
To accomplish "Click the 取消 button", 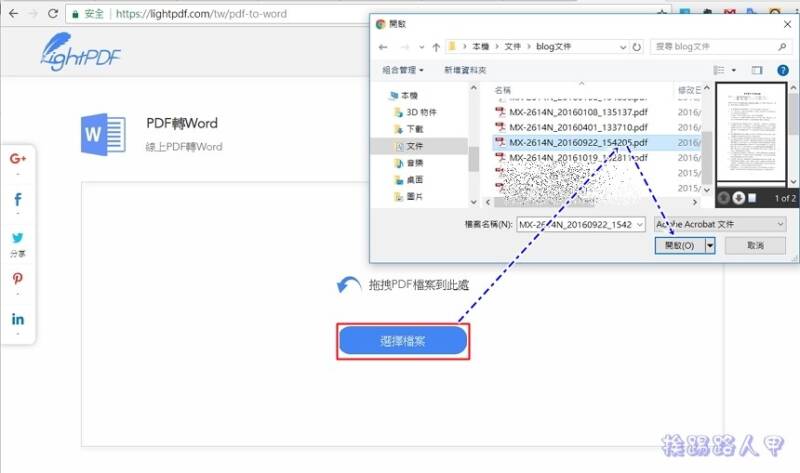I will 755,245.
